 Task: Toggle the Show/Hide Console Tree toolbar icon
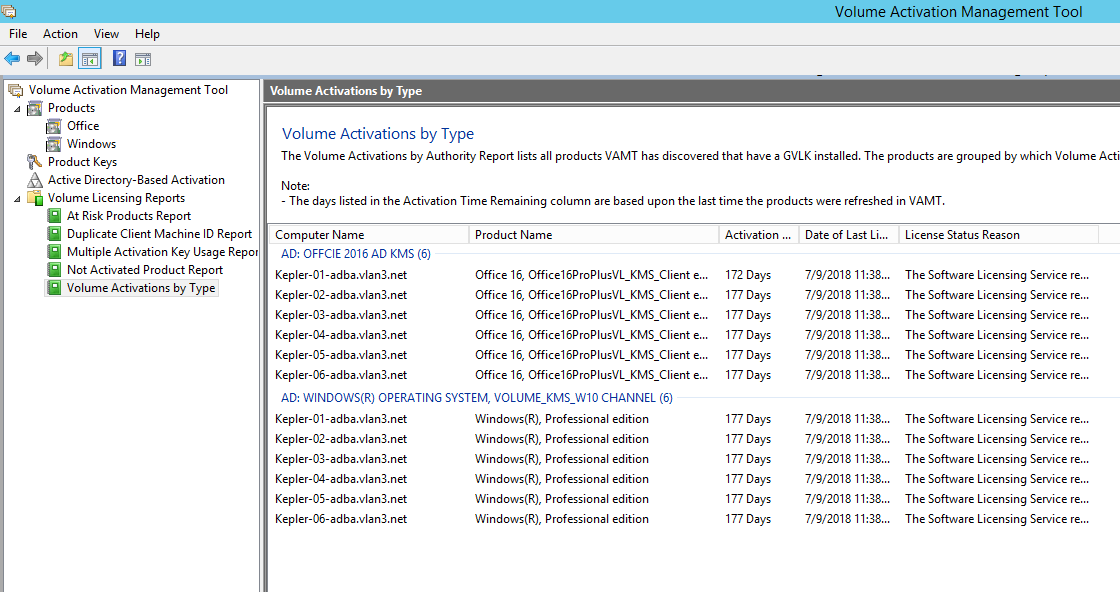tap(90, 58)
